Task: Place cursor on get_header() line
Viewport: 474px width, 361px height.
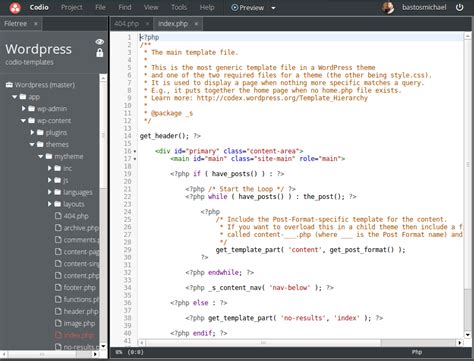Action: pyautogui.click(x=170, y=136)
